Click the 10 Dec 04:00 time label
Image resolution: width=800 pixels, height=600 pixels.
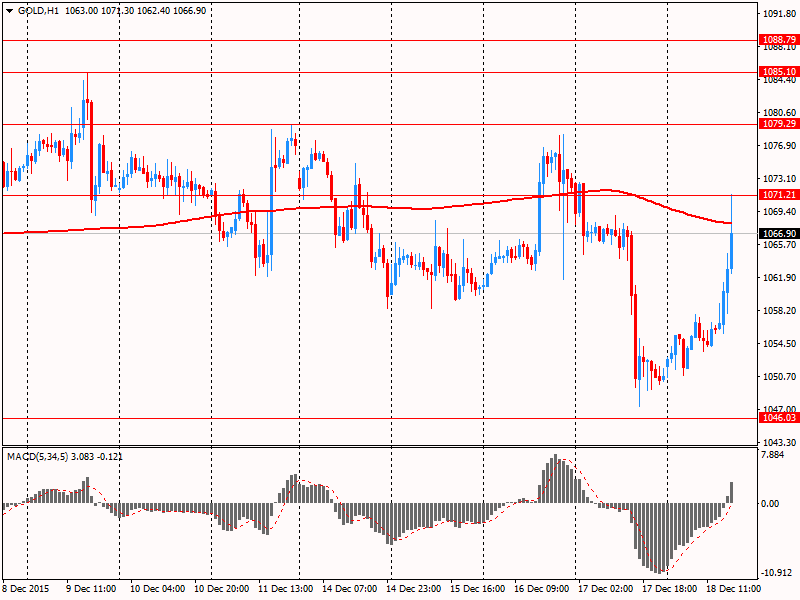coord(157,590)
